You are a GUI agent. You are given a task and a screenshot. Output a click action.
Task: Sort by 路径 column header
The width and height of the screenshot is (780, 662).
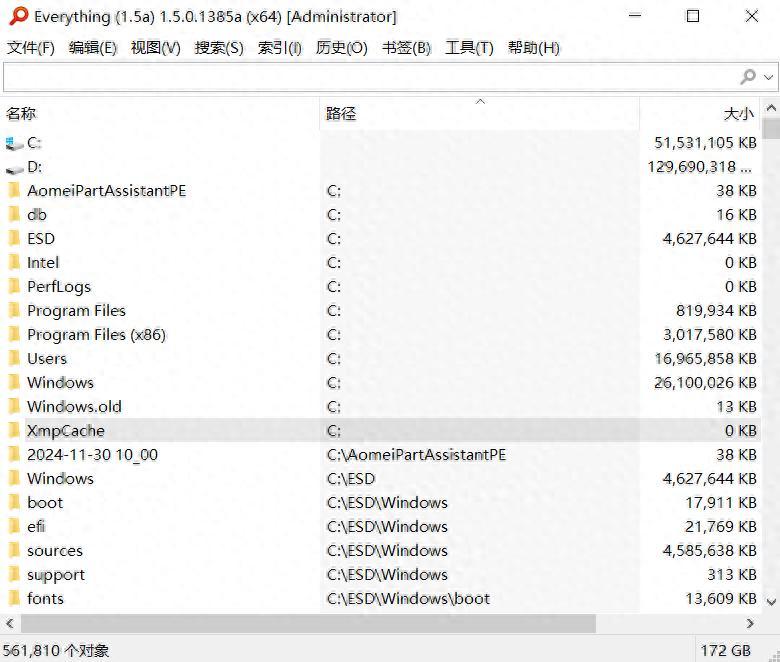tap(341, 114)
